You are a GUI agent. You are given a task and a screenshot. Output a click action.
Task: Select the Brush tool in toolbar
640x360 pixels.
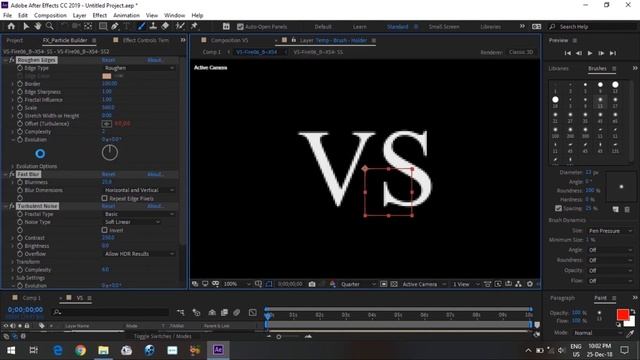click(x=141, y=27)
